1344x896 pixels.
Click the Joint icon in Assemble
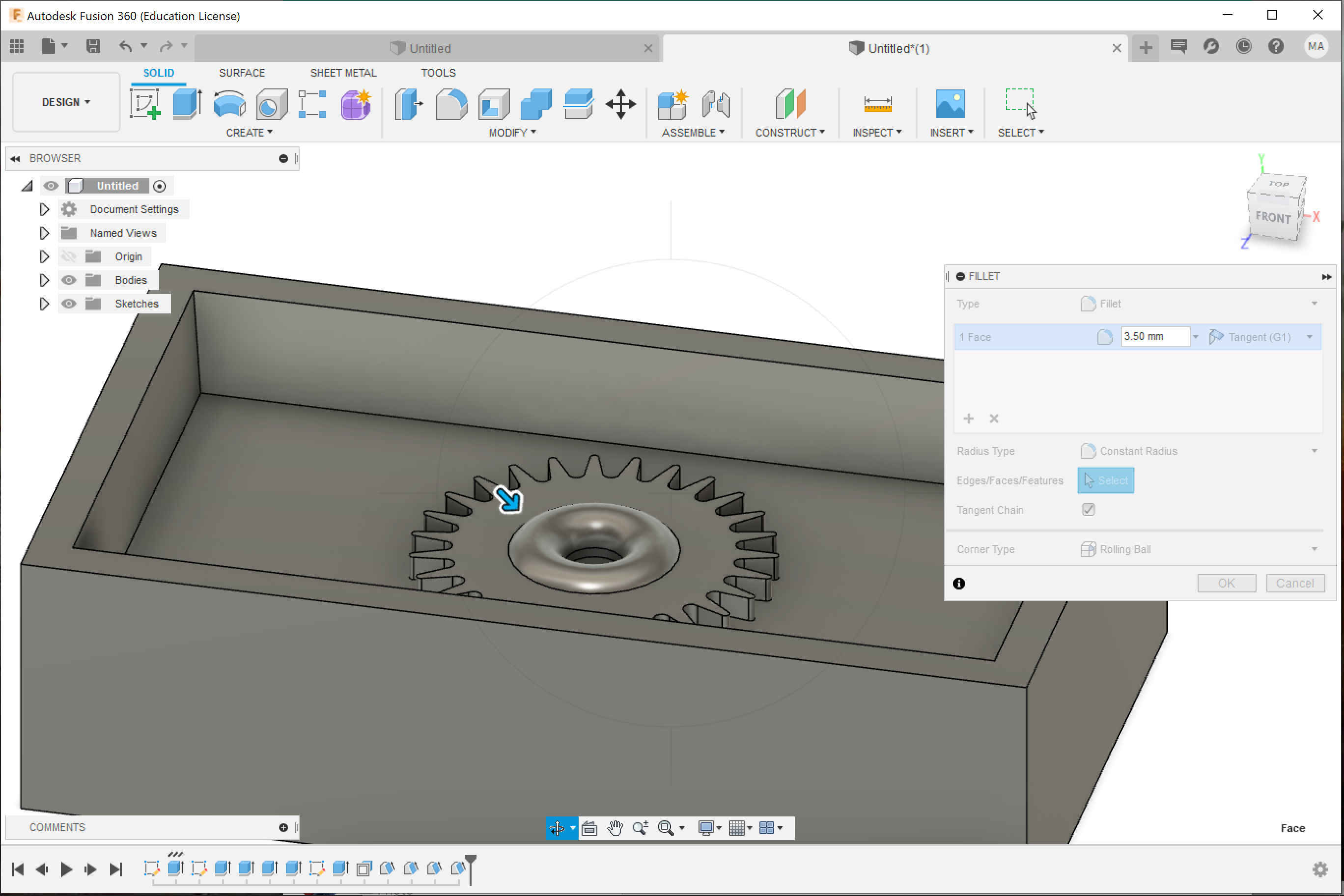(x=716, y=104)
